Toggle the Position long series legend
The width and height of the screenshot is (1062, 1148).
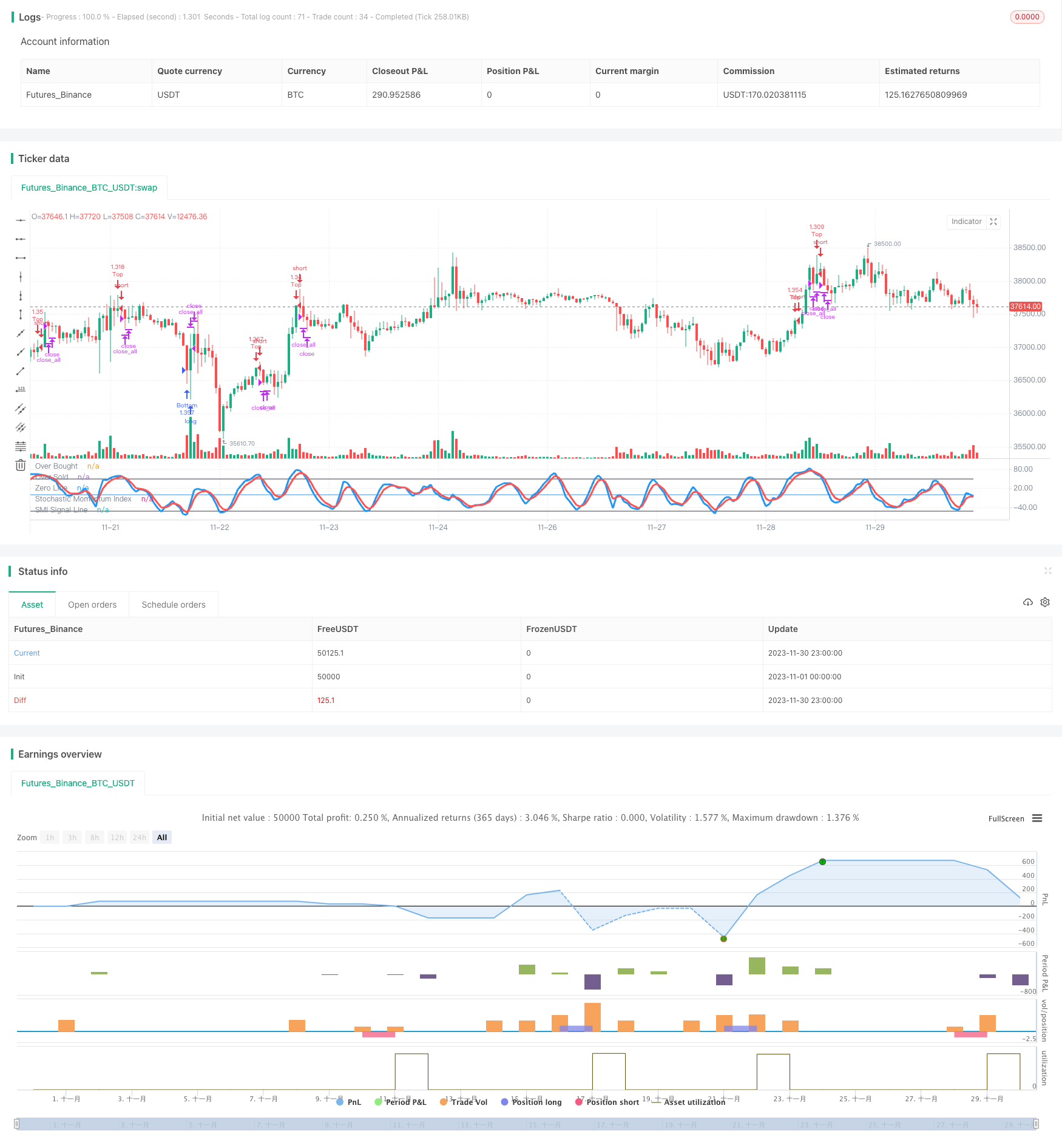pos(531,1102)
